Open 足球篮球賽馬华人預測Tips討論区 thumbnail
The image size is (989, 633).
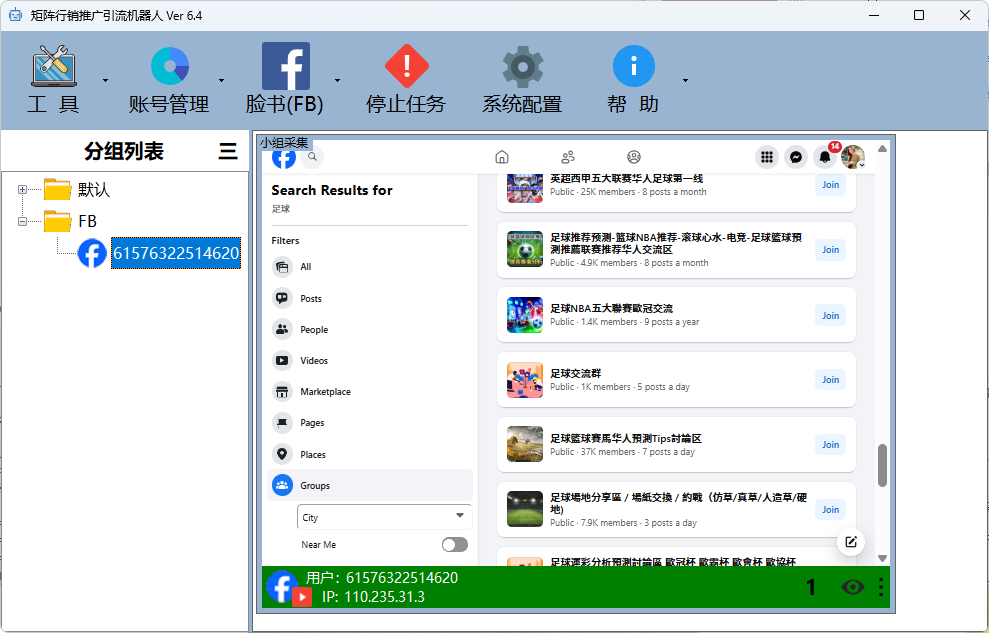coord(525,444)
